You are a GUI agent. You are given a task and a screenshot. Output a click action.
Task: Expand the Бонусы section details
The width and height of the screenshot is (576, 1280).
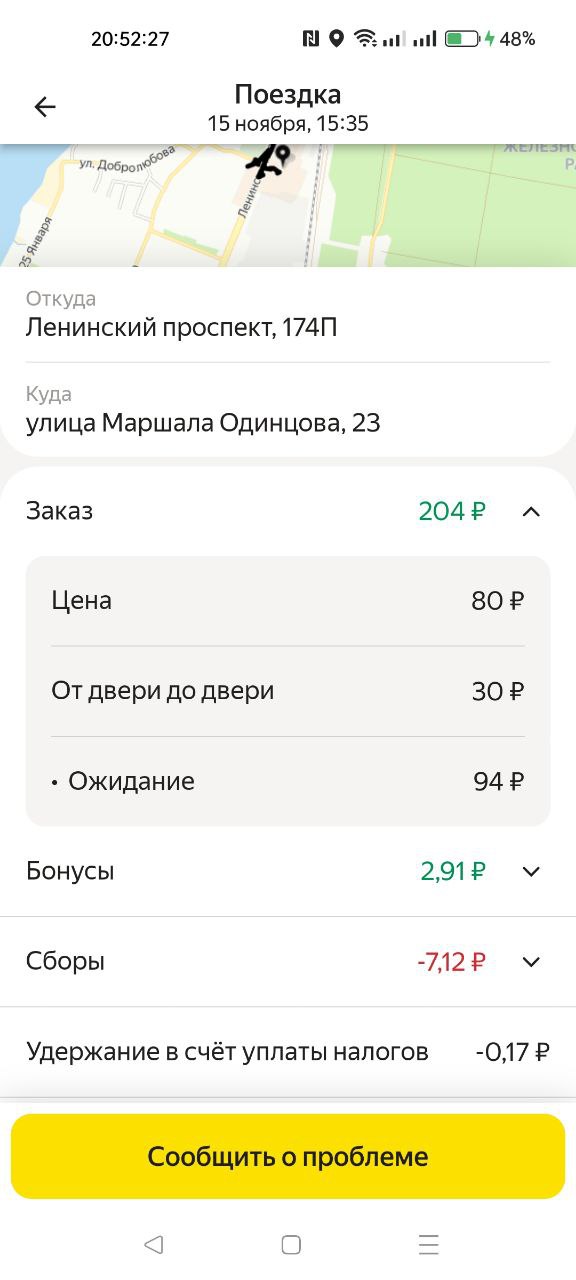click(x=533, y=871)
